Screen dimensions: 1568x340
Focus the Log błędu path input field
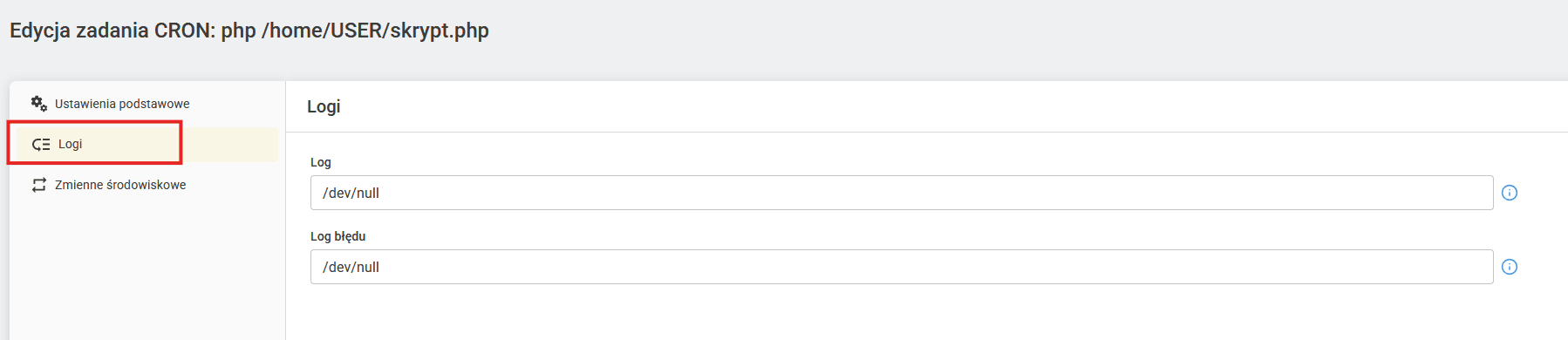point(902,267)
